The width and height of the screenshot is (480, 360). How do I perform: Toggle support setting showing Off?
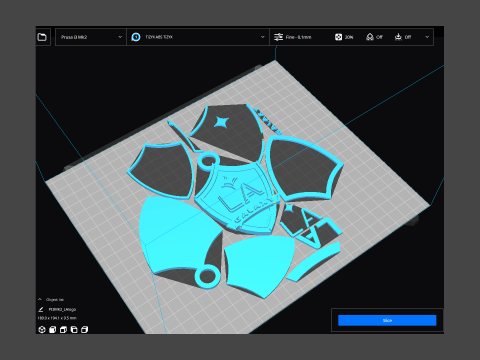(374, 37)
